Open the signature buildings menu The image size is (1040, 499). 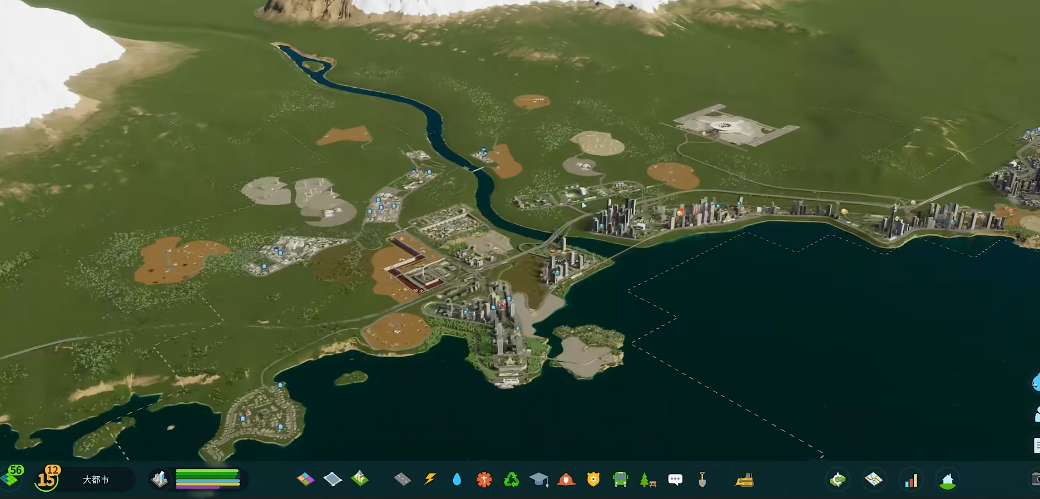pyautogui.click(x=359, y=478)
